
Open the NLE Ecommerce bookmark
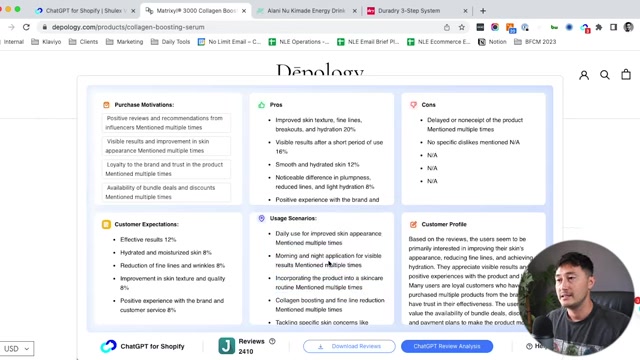(x=439, y=42)
